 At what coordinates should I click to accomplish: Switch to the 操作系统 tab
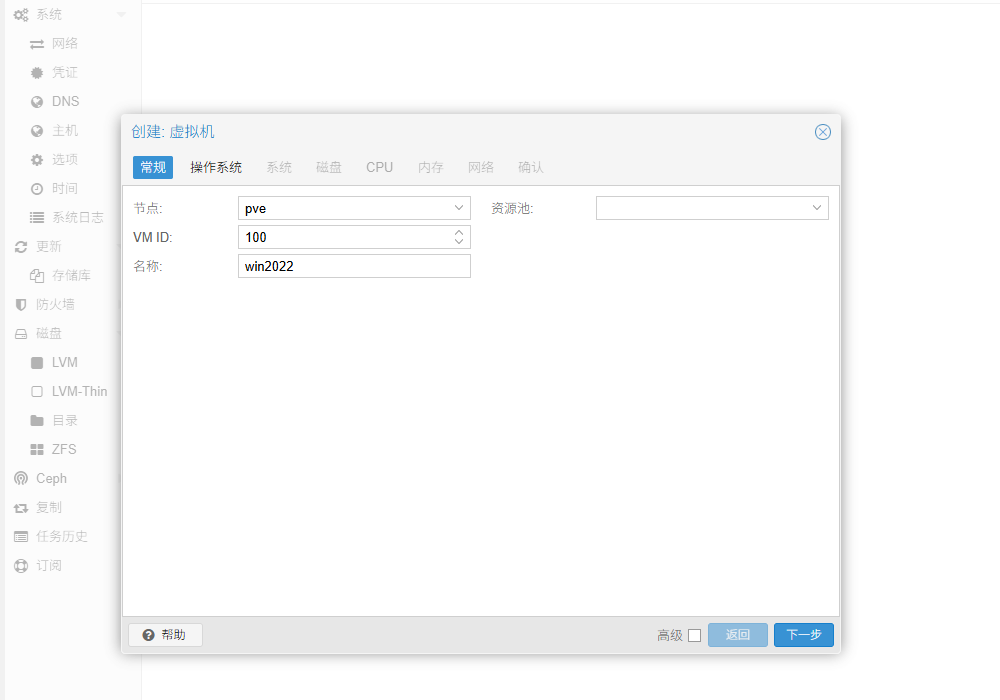tap(216, 167)
